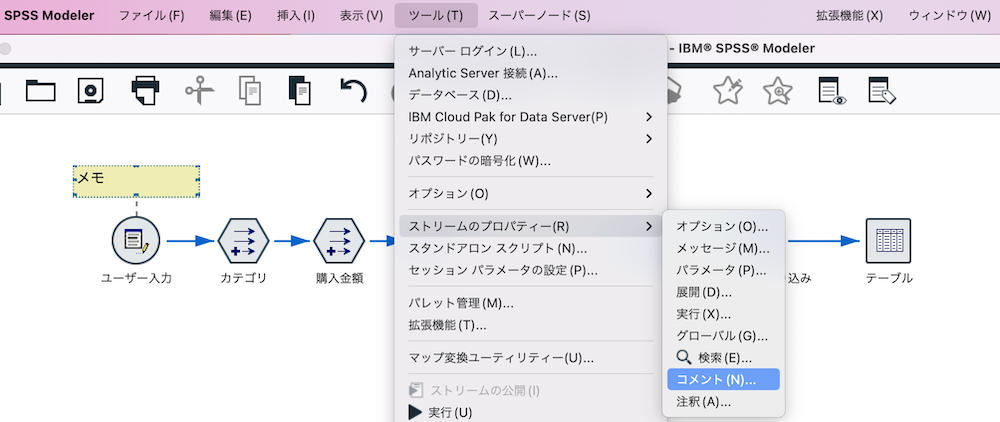Choose マップ変換ユーティリティー(U)...
This screenshot has width=1000, height=422.
point(531,358)
